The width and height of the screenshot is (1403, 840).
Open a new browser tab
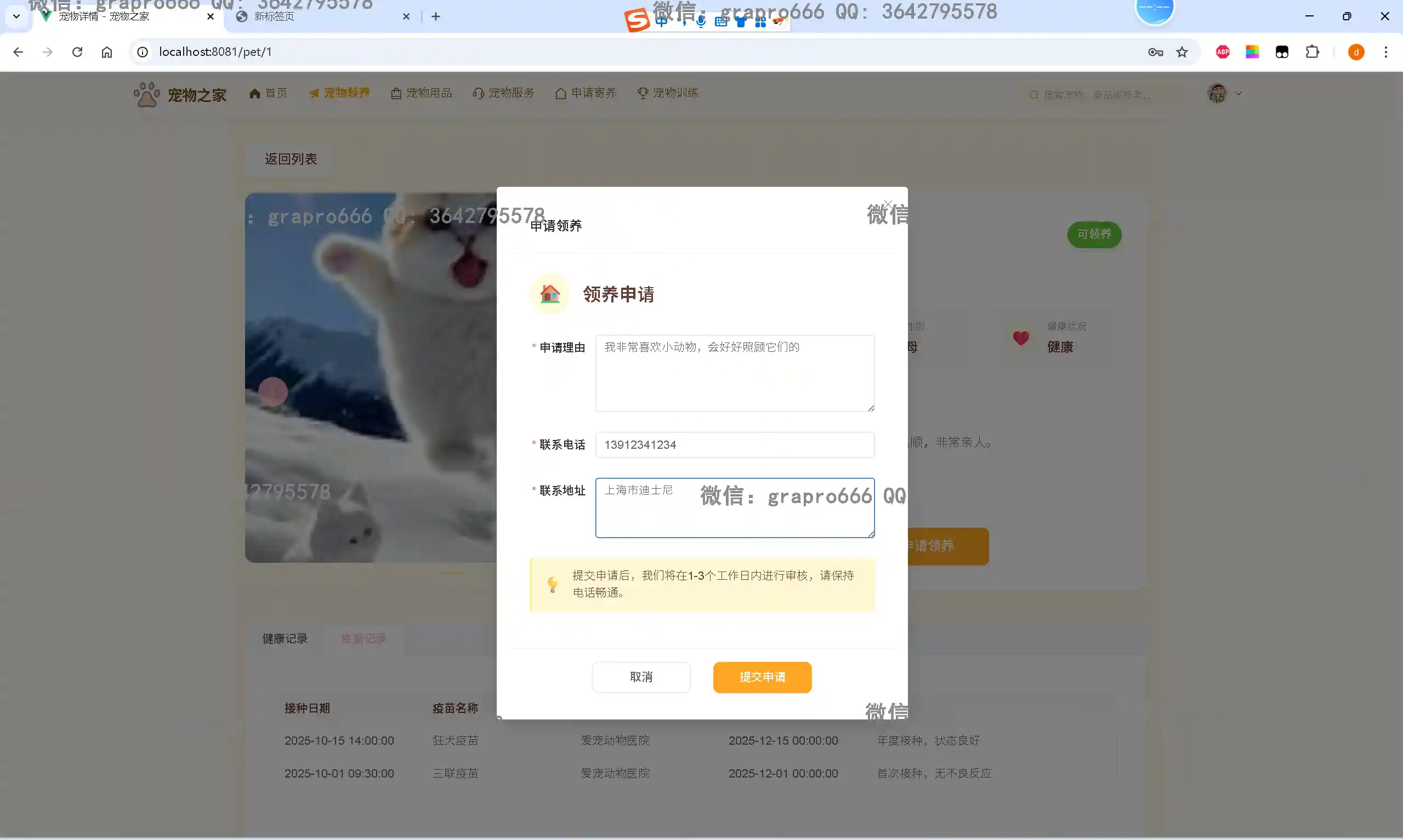[x=435, y=16]
